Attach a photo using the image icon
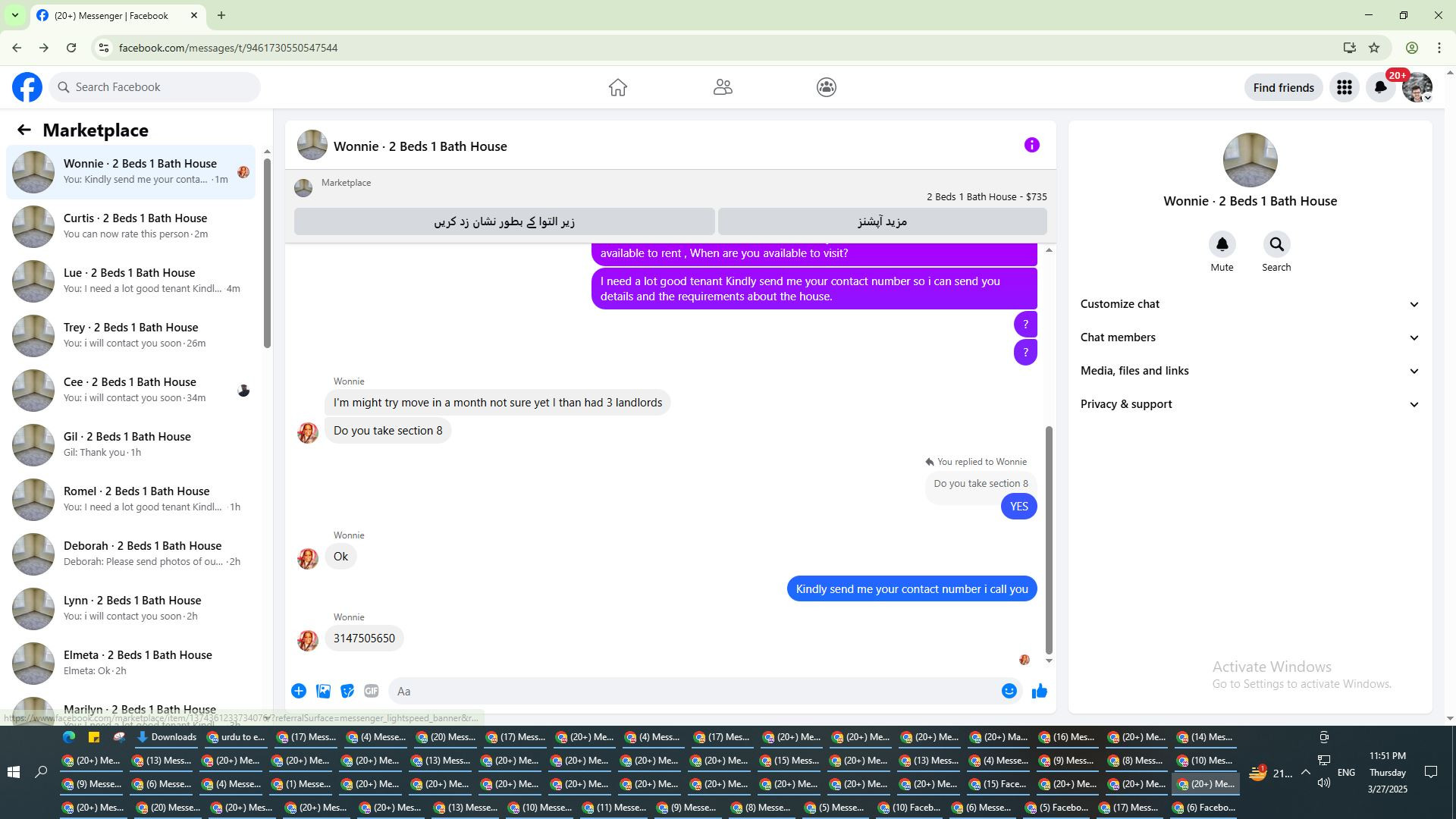The width and height of the screenshot is (1456, 819). (323, 691)
